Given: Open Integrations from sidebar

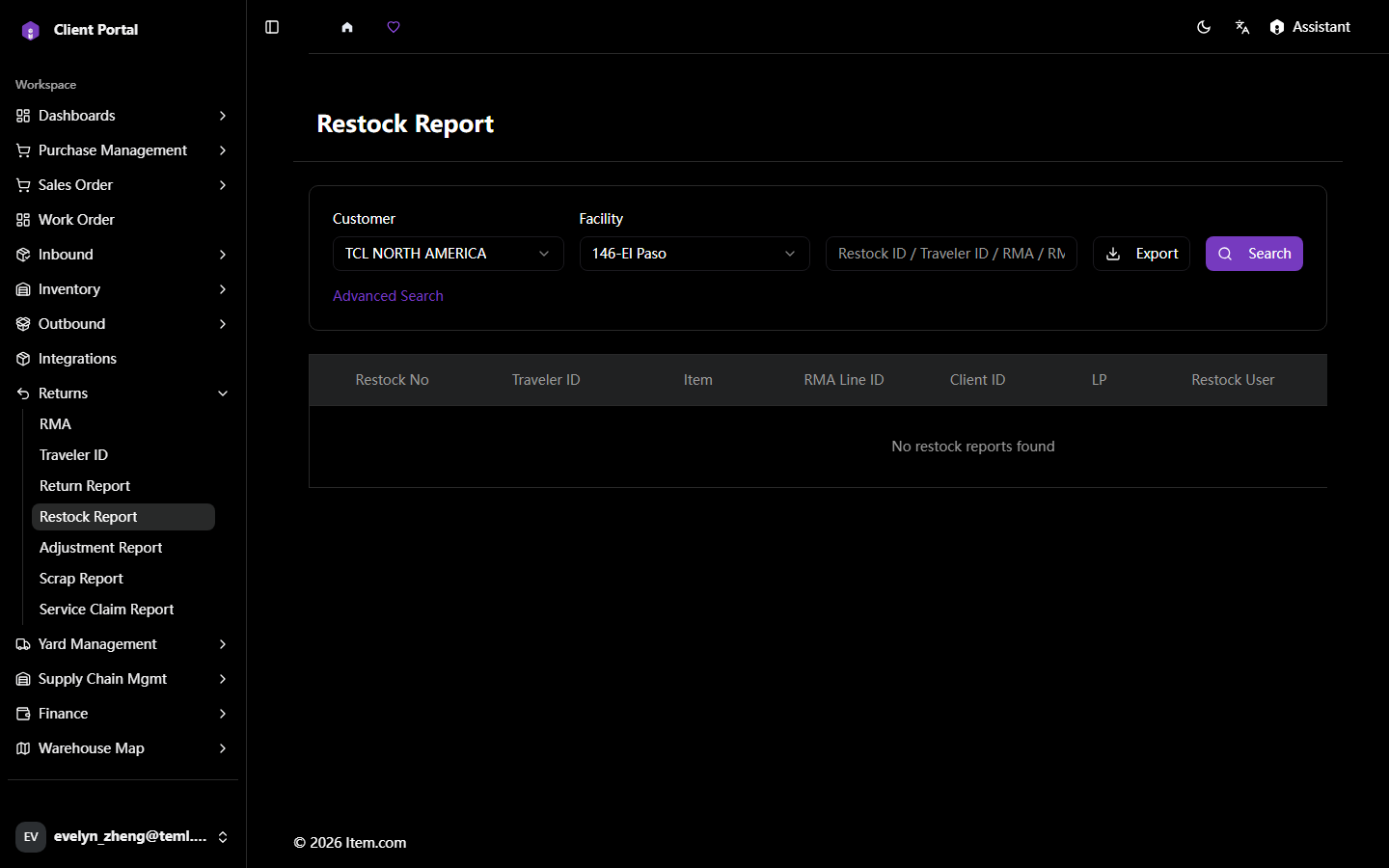Looking at the screenshot, I should [x=123, y=359].
